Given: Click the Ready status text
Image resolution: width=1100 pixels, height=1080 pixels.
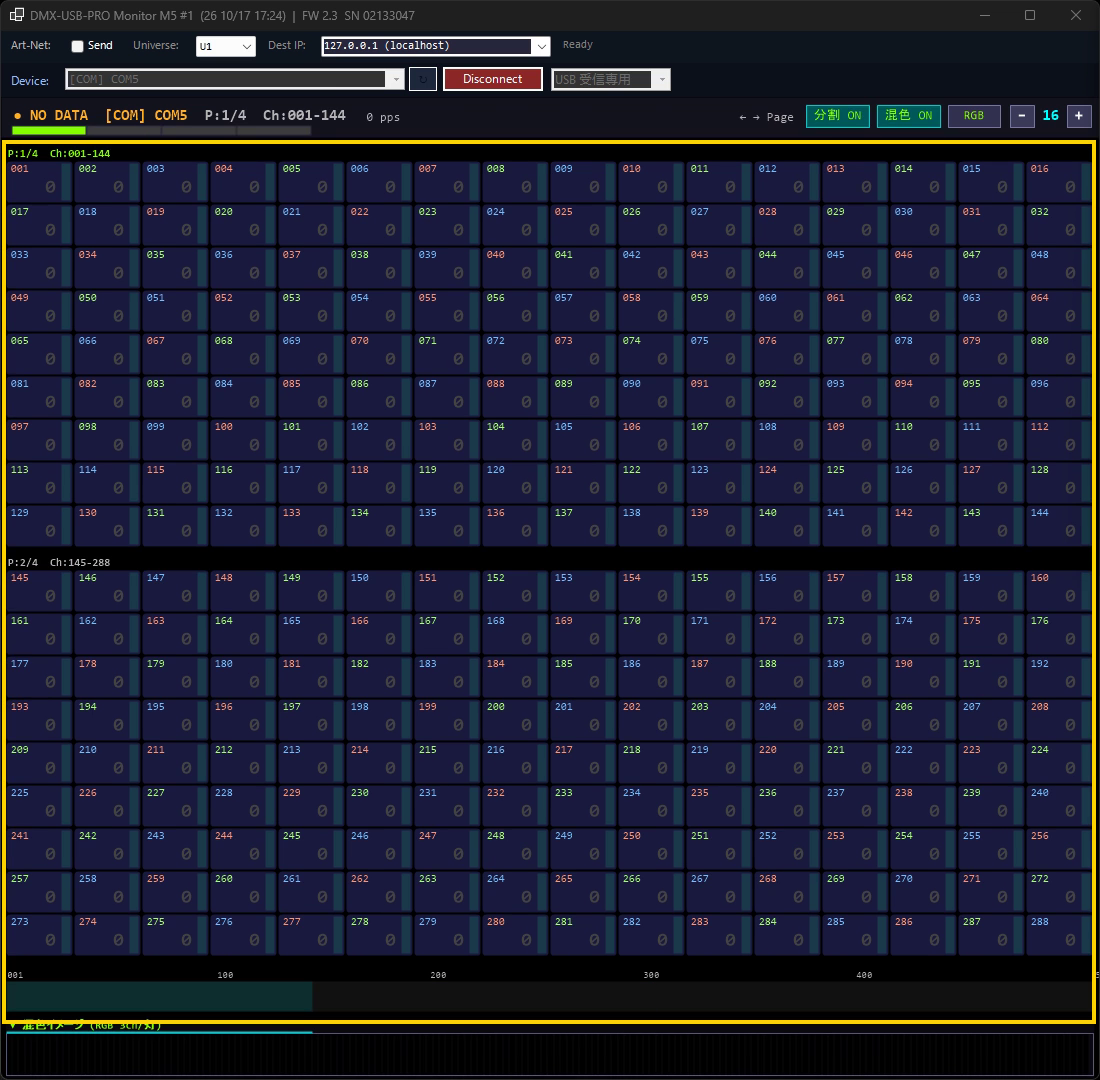Looking at the screenshot, I should pyautogui.click(x=577, y=45).
